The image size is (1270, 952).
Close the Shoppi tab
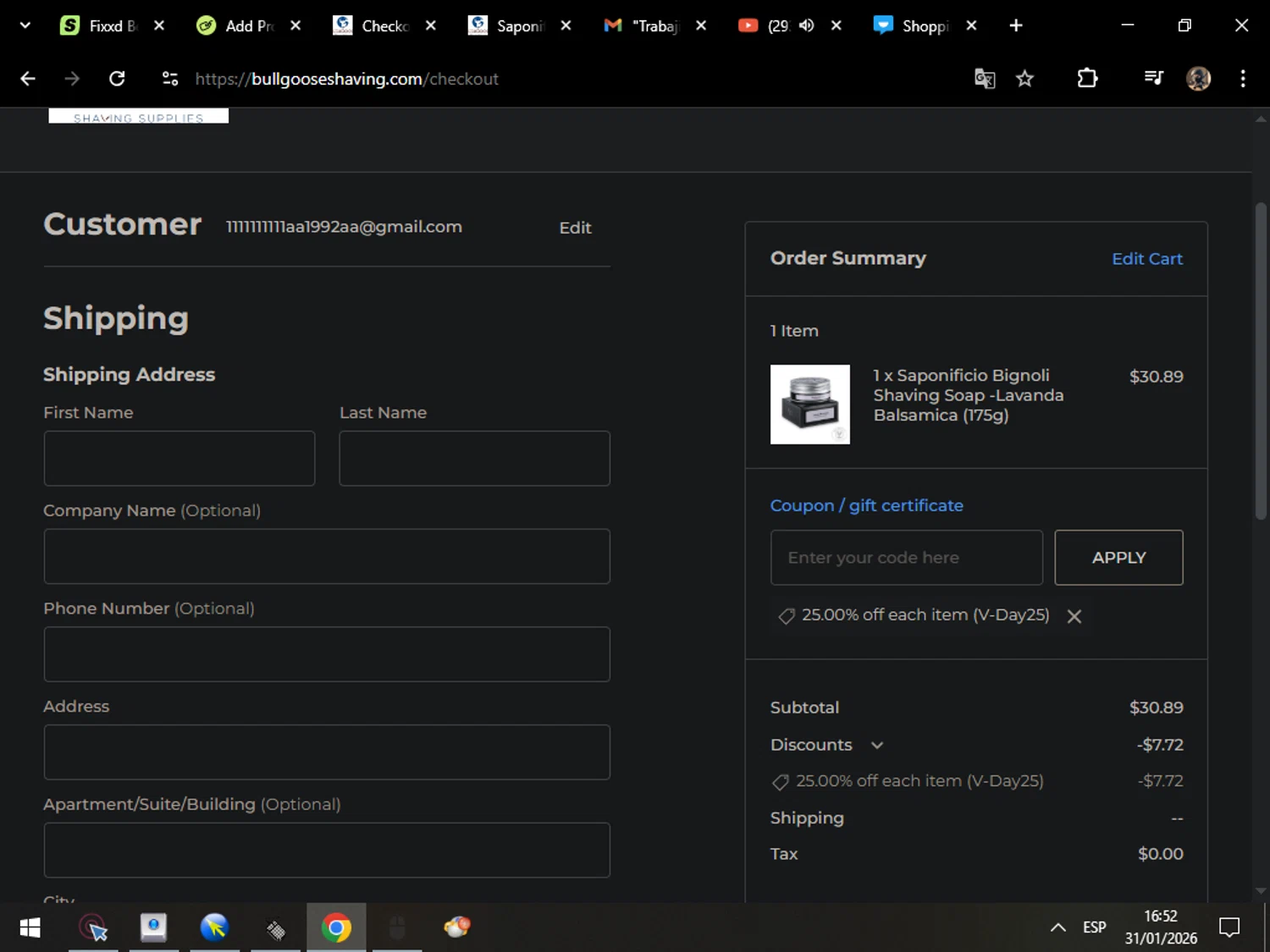971,25
